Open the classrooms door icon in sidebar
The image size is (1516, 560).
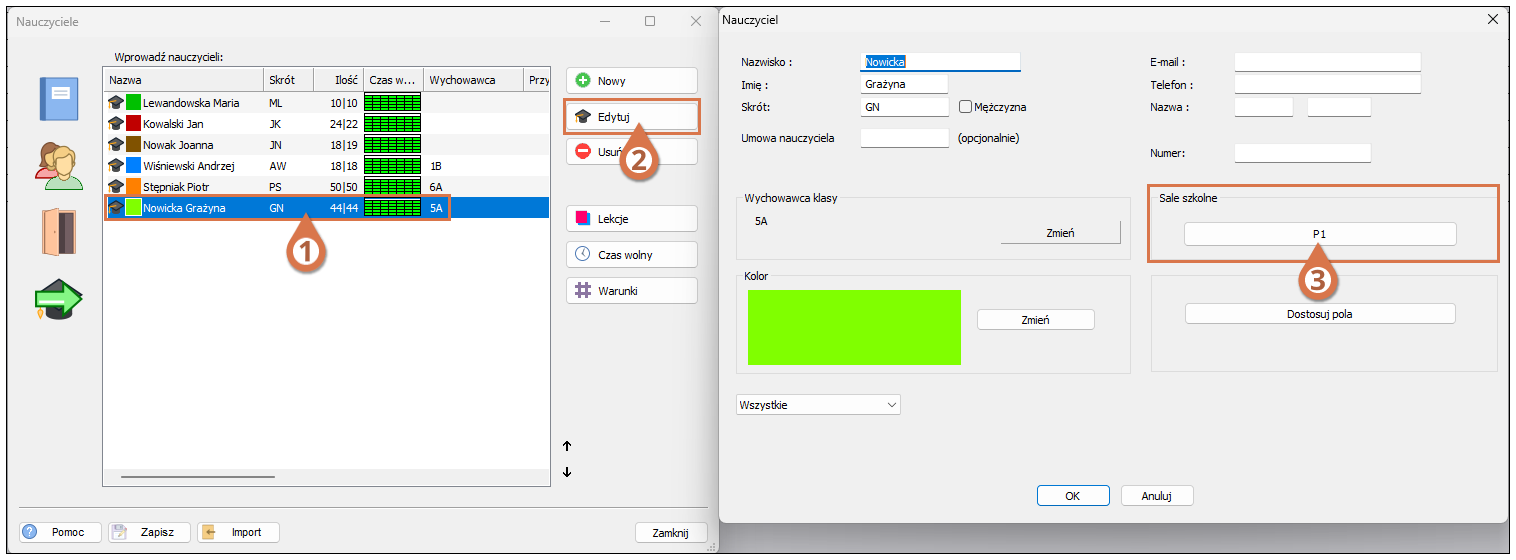pyautogui.click(x=60, y=232)
